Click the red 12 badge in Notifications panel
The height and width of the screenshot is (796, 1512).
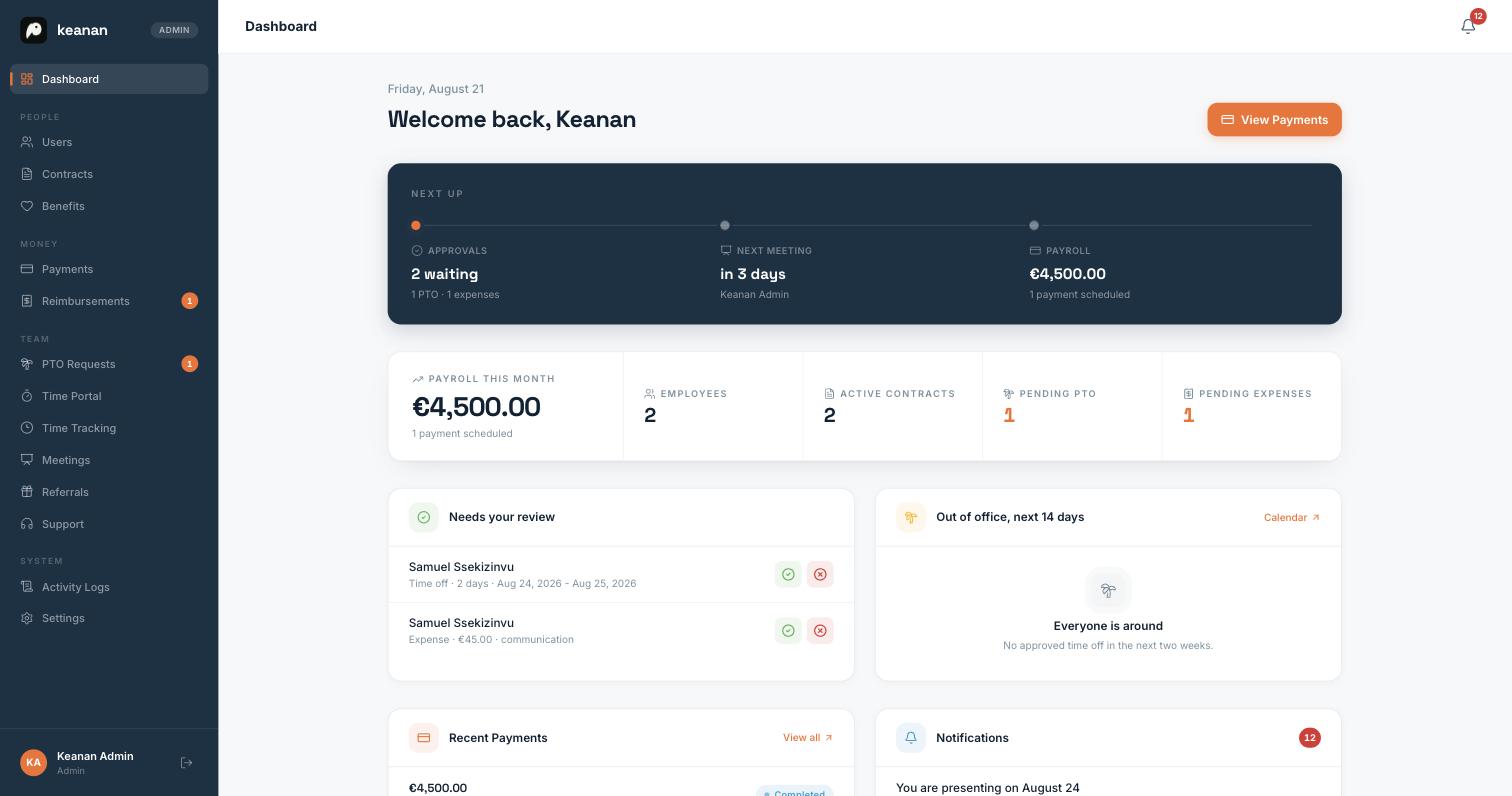pyautogui.click(x=1310, y=738)
